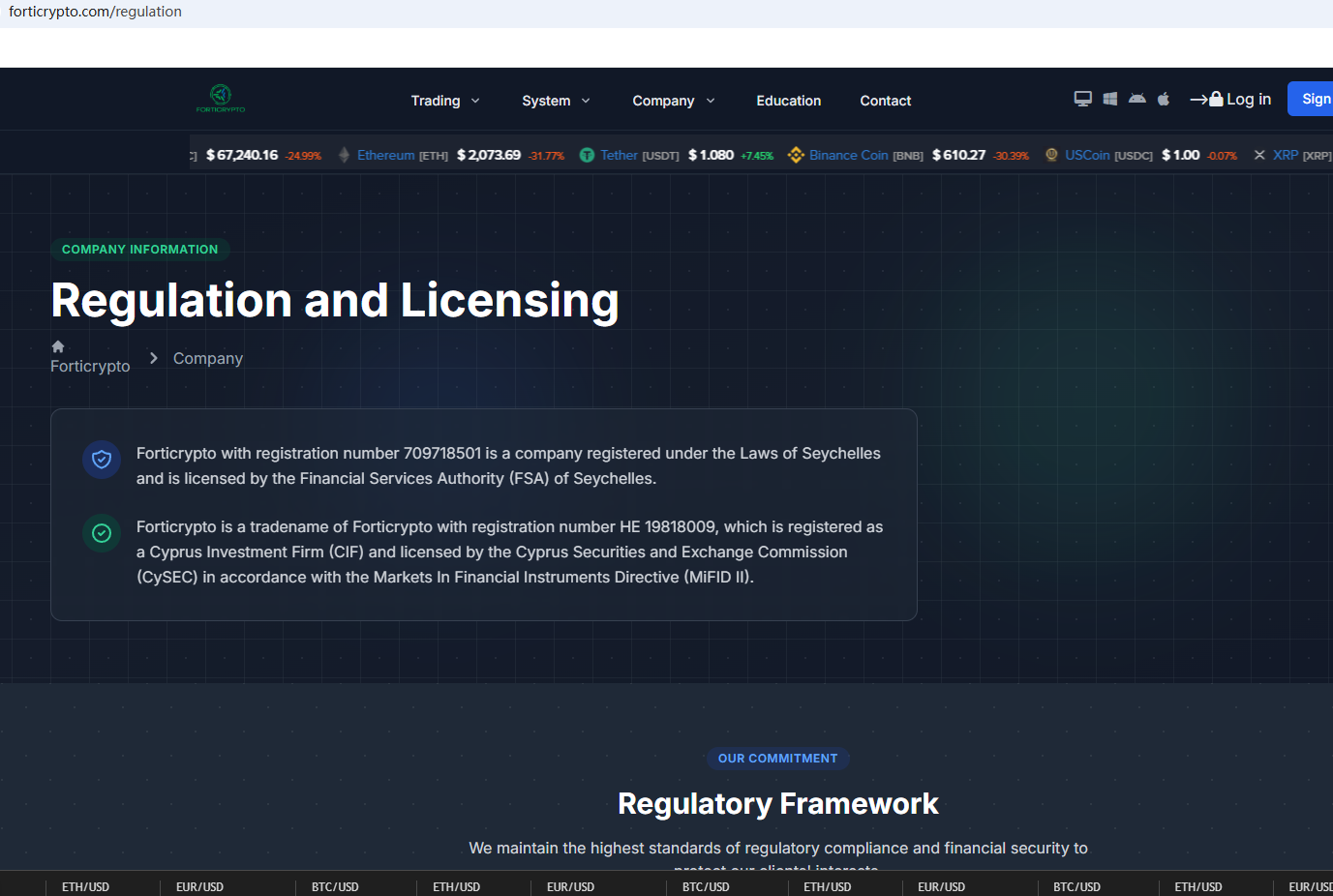Click the Forticrypto logo in header
Viewport: 1333px width, 896px height.
221,98
